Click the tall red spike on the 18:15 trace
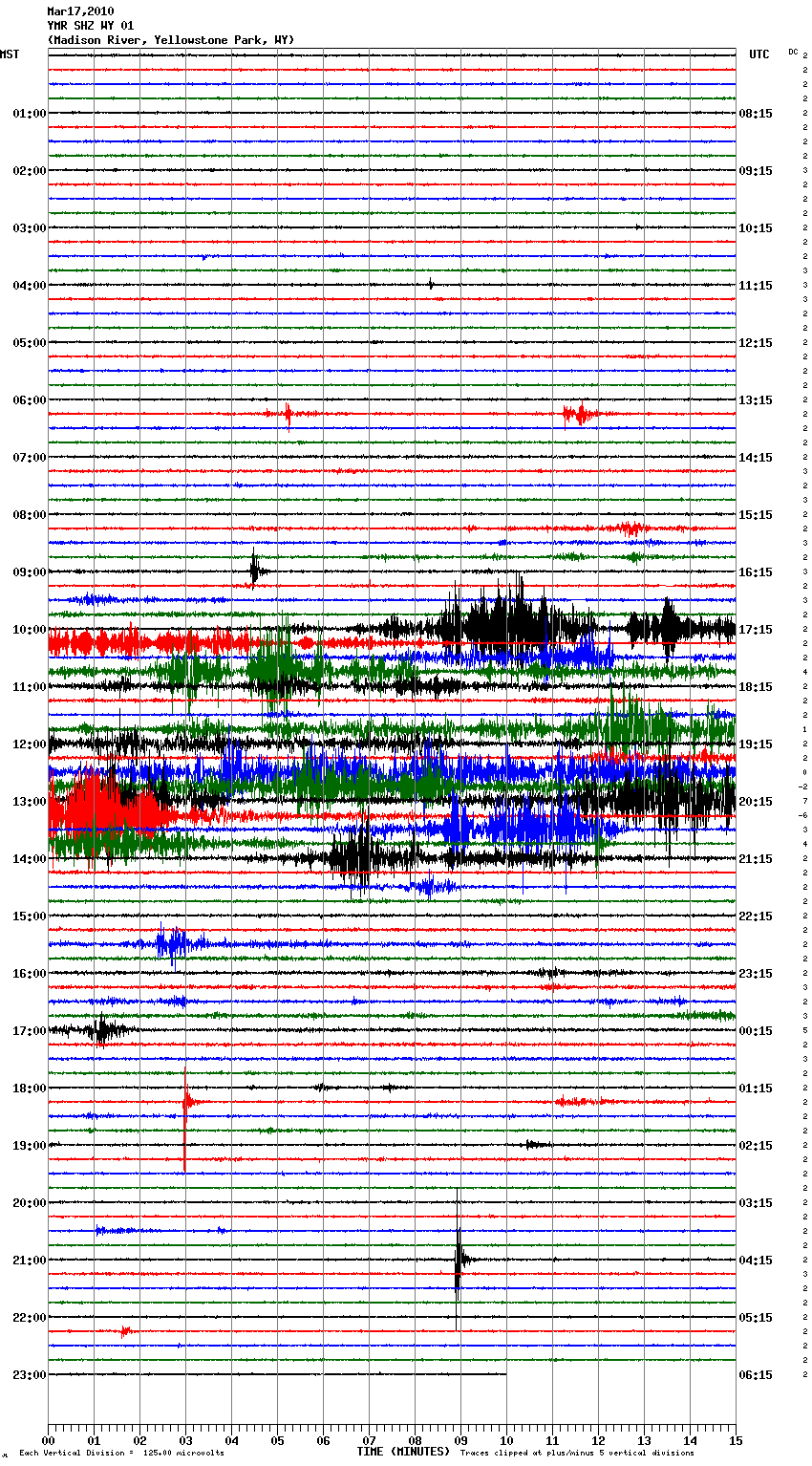Image resolution: width=812 pixels, height=1466 pixels. click(x=185, y=1118)
